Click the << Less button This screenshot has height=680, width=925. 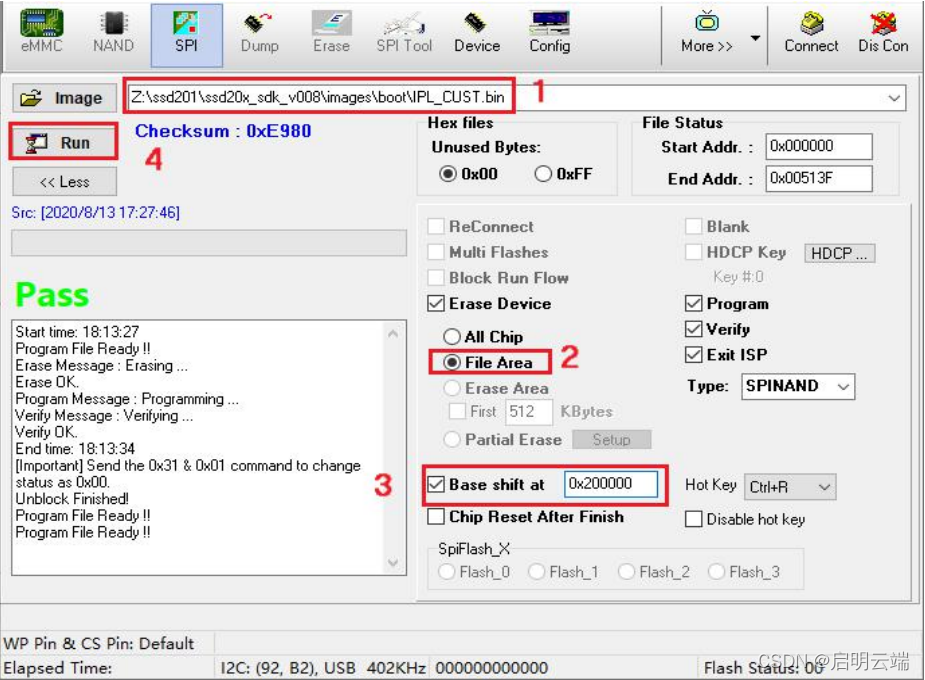coord(64,182)
